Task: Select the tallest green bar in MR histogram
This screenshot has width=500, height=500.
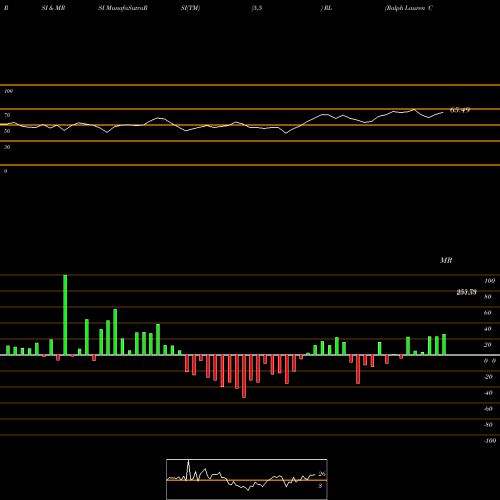Action: (x=65, y=315)
